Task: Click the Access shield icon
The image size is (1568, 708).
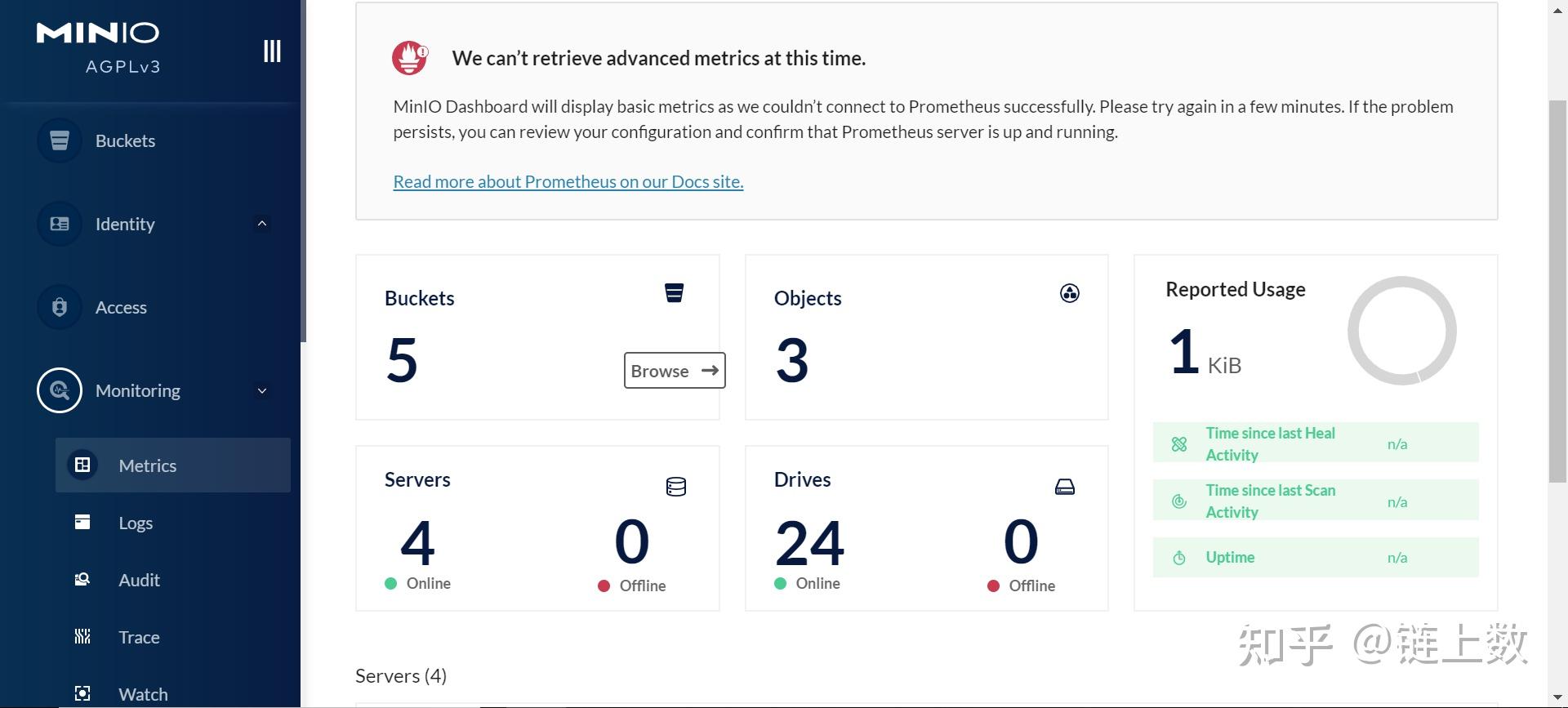Action: [x=60, y=307]
